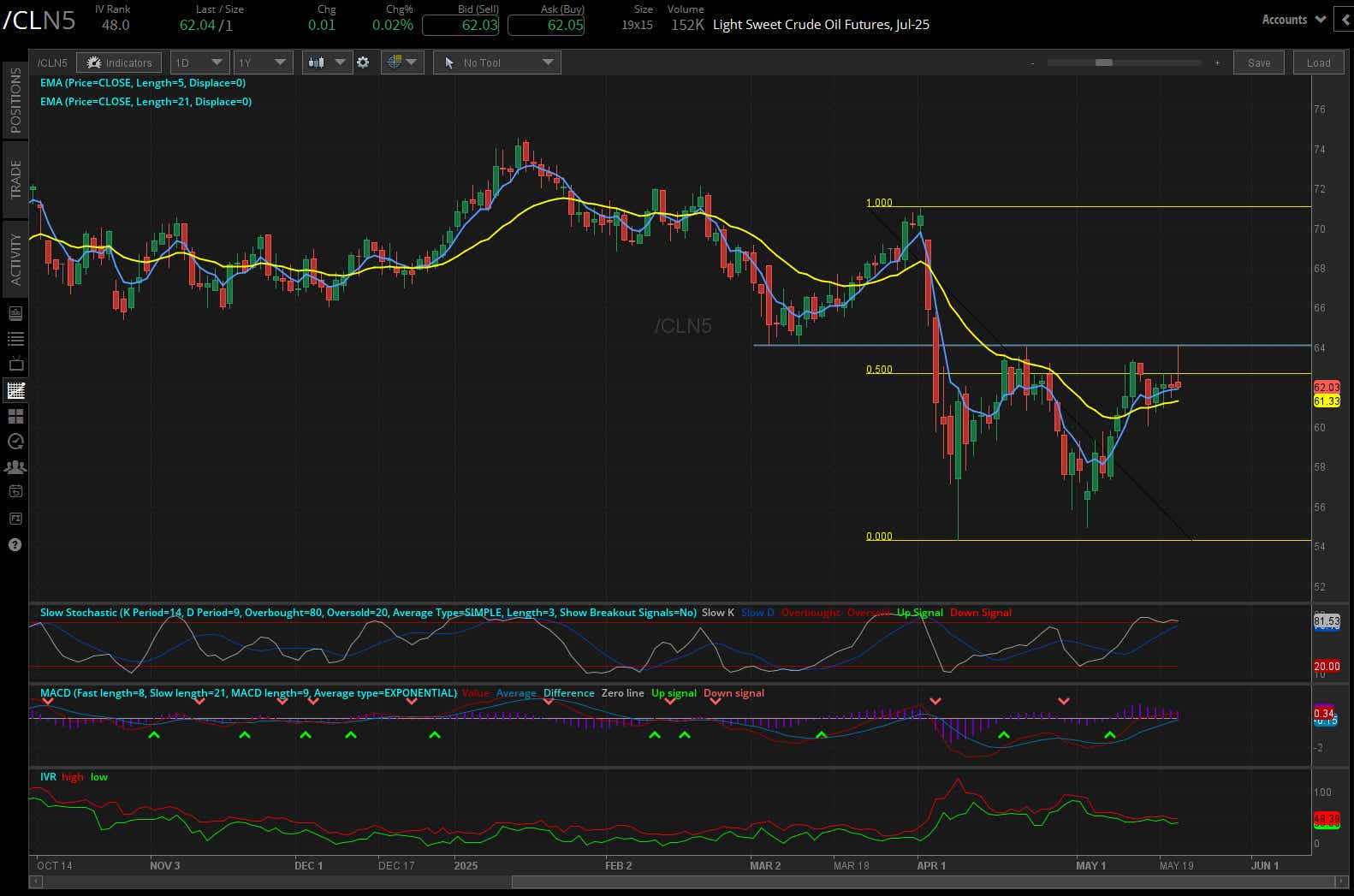This screenshot has width=1354, height=896.
Task: Click the 0.500 Fibonacci level label
Action: (x=879, y=370)
